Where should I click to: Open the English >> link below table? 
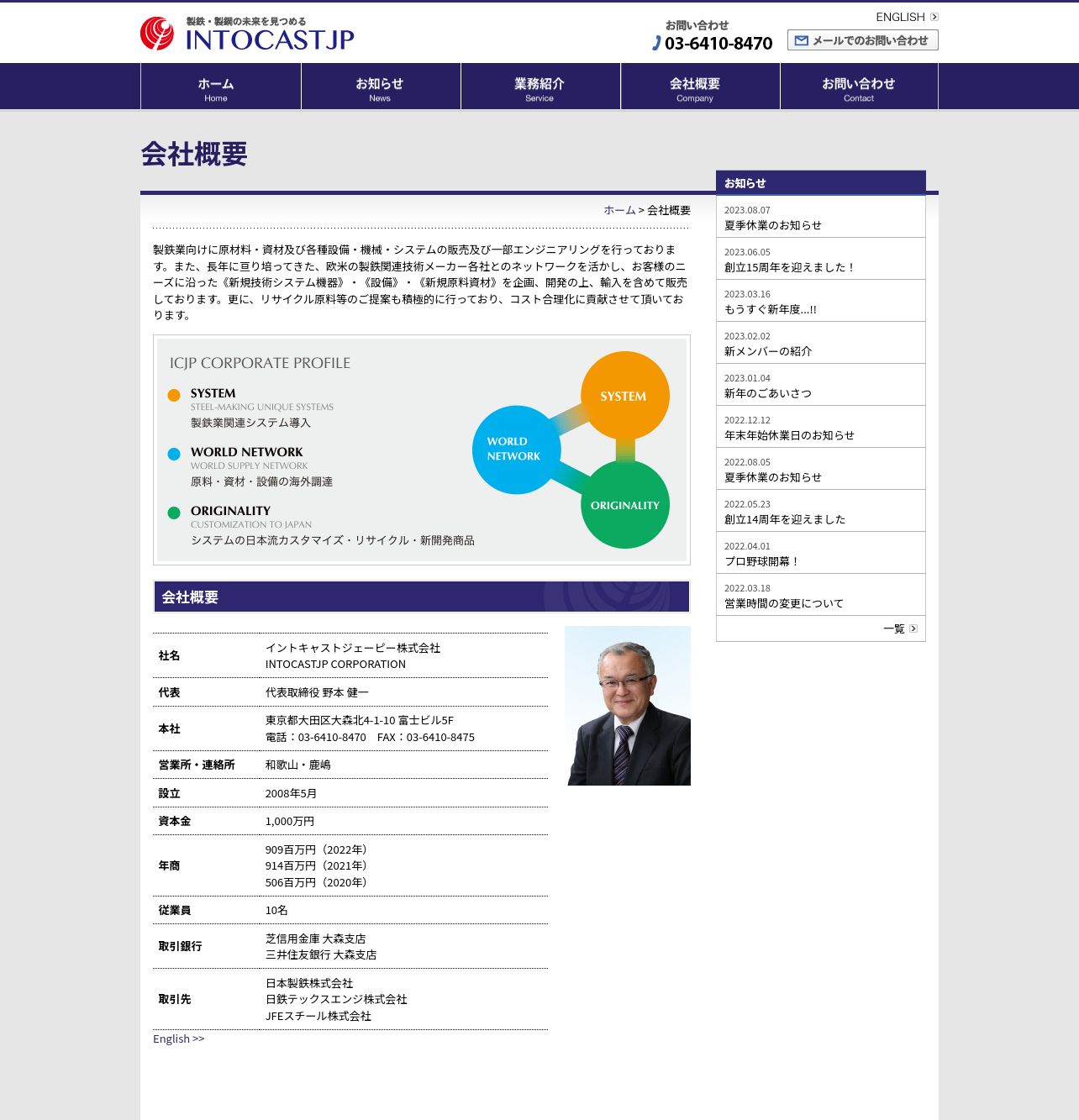pos(178,1038)
